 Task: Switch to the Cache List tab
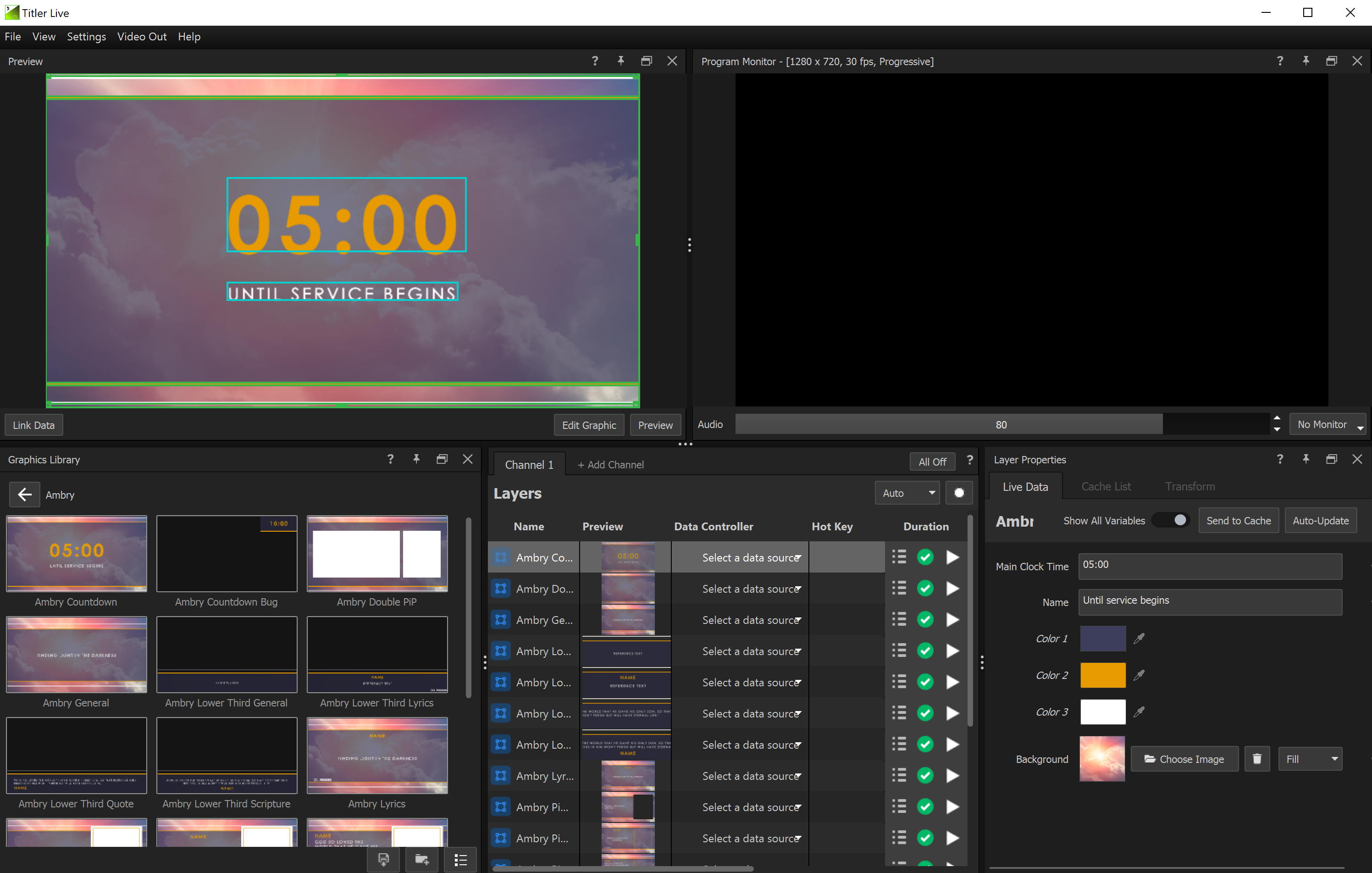pos(1105,486)
